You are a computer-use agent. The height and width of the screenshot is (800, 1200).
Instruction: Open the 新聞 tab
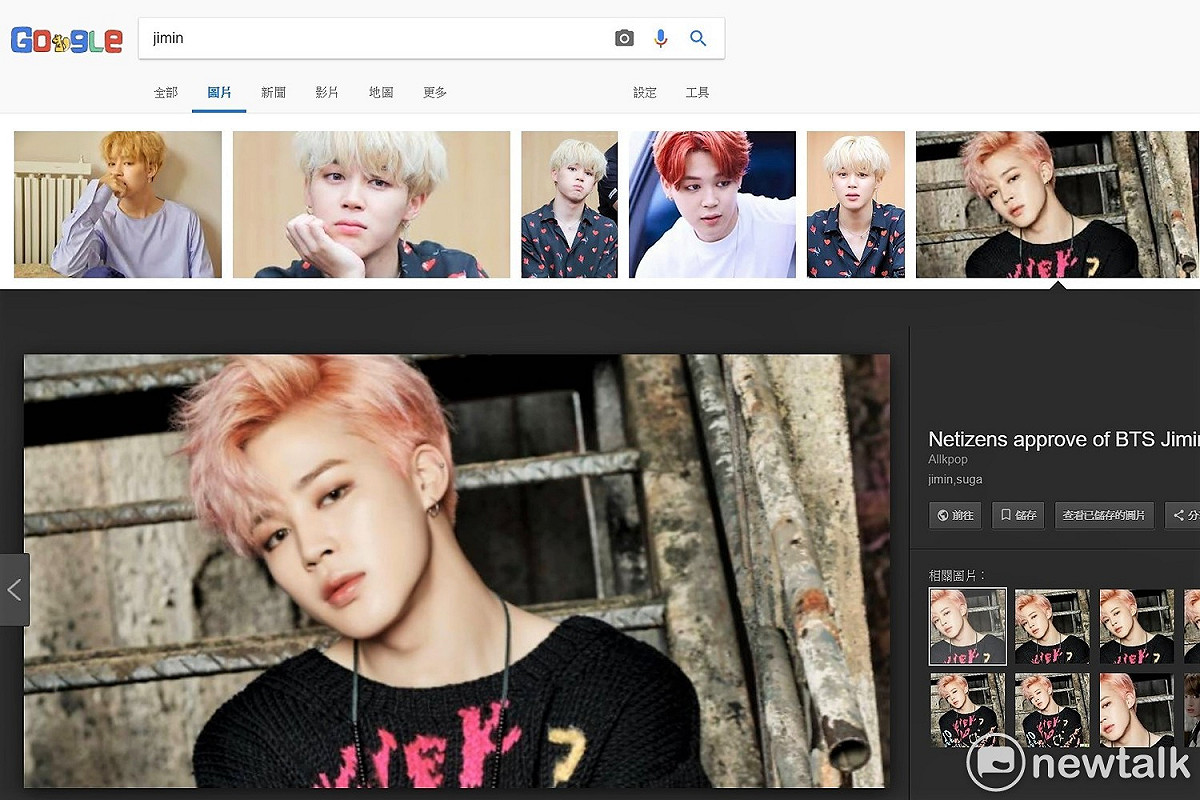(273, 92)
